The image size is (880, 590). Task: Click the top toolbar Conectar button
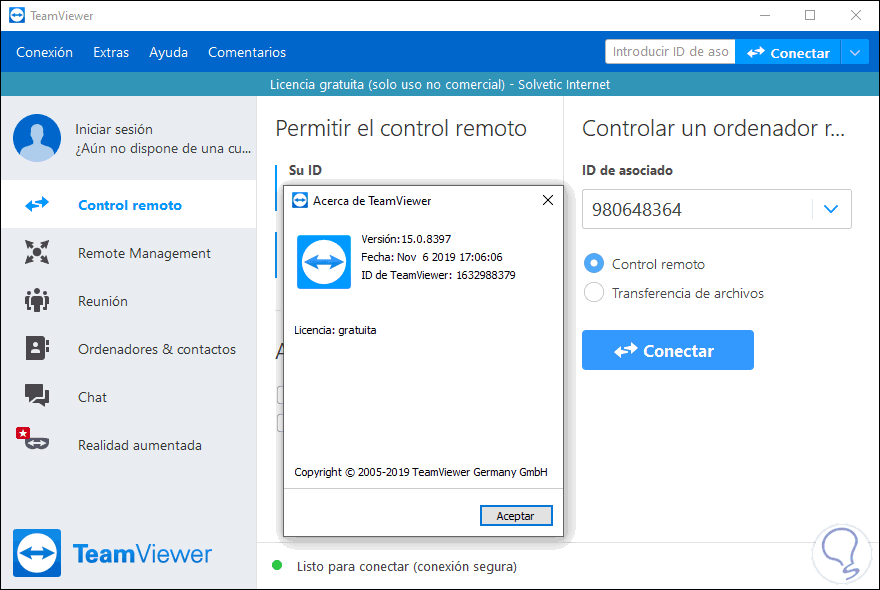(787, 53)
